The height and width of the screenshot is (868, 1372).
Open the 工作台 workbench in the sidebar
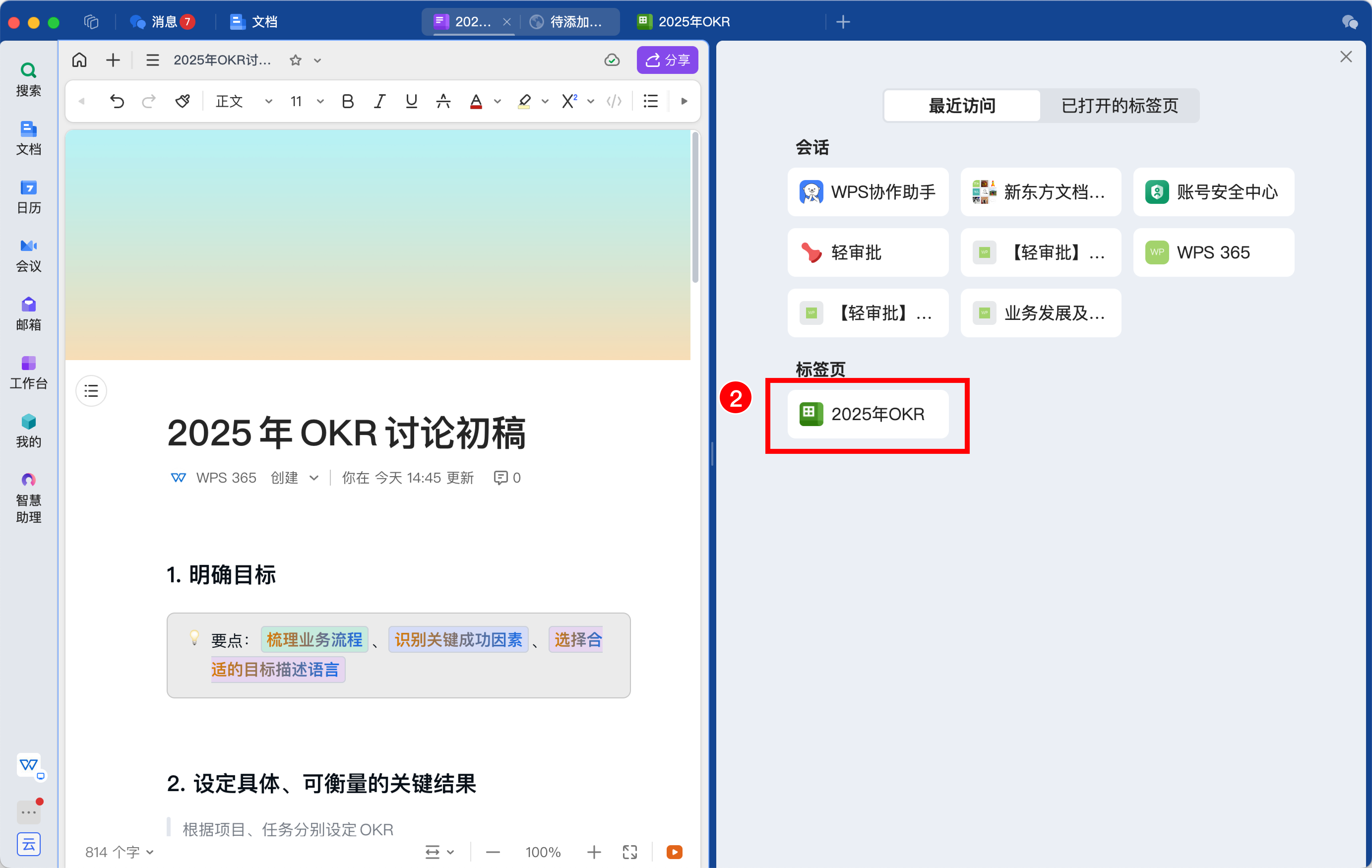pos(29,373)
